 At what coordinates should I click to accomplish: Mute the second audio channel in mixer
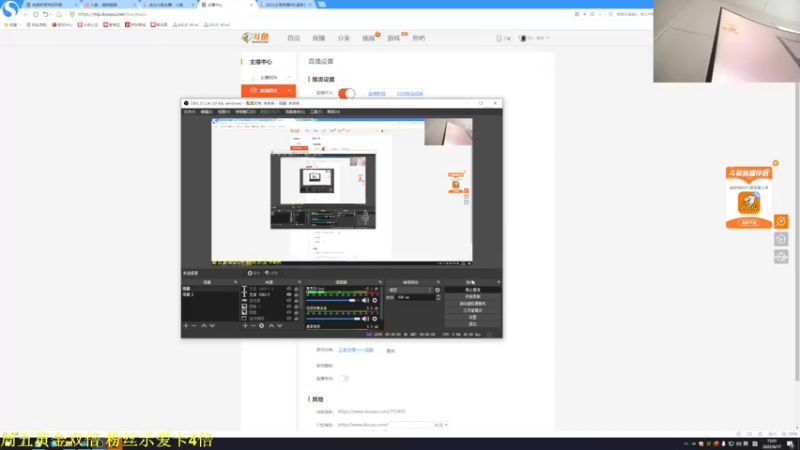pyautogui.click(x=365, y=319)
